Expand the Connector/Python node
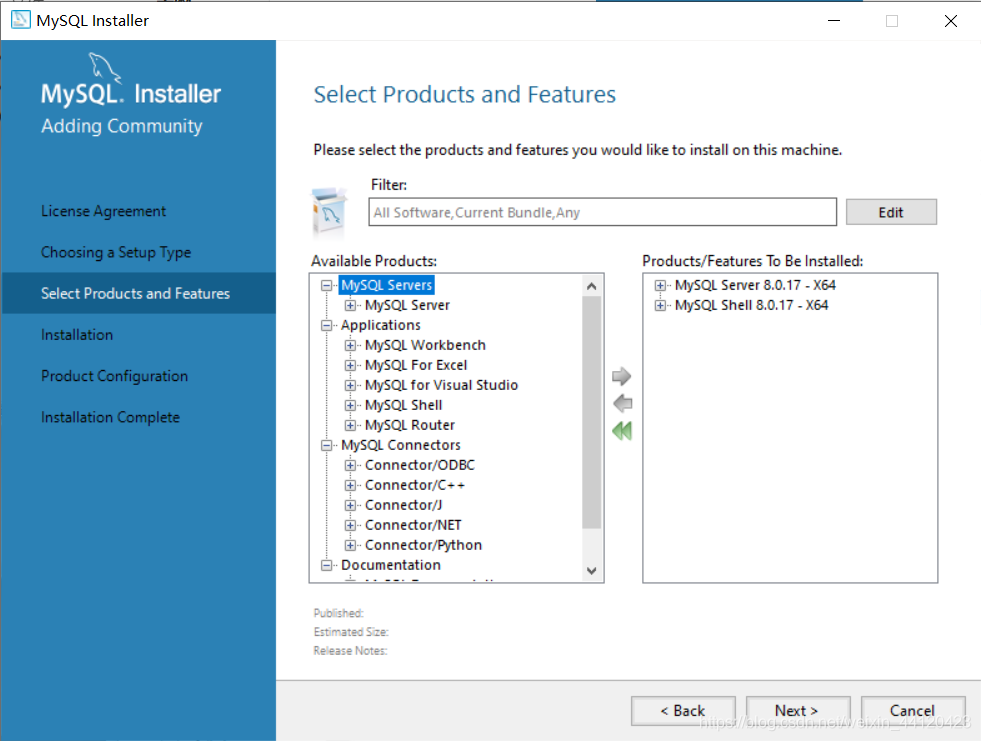The height and width of the screenshot is (741, 981). tap(350, 546)
